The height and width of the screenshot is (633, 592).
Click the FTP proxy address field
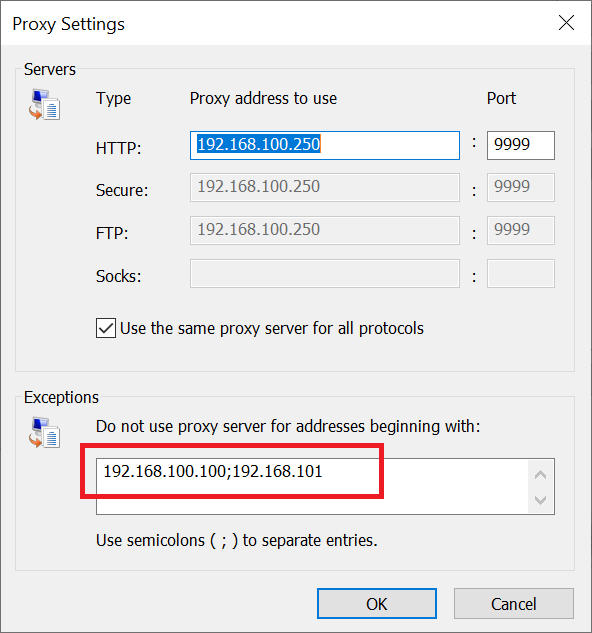pyautogui.click(x=325, y=230)
